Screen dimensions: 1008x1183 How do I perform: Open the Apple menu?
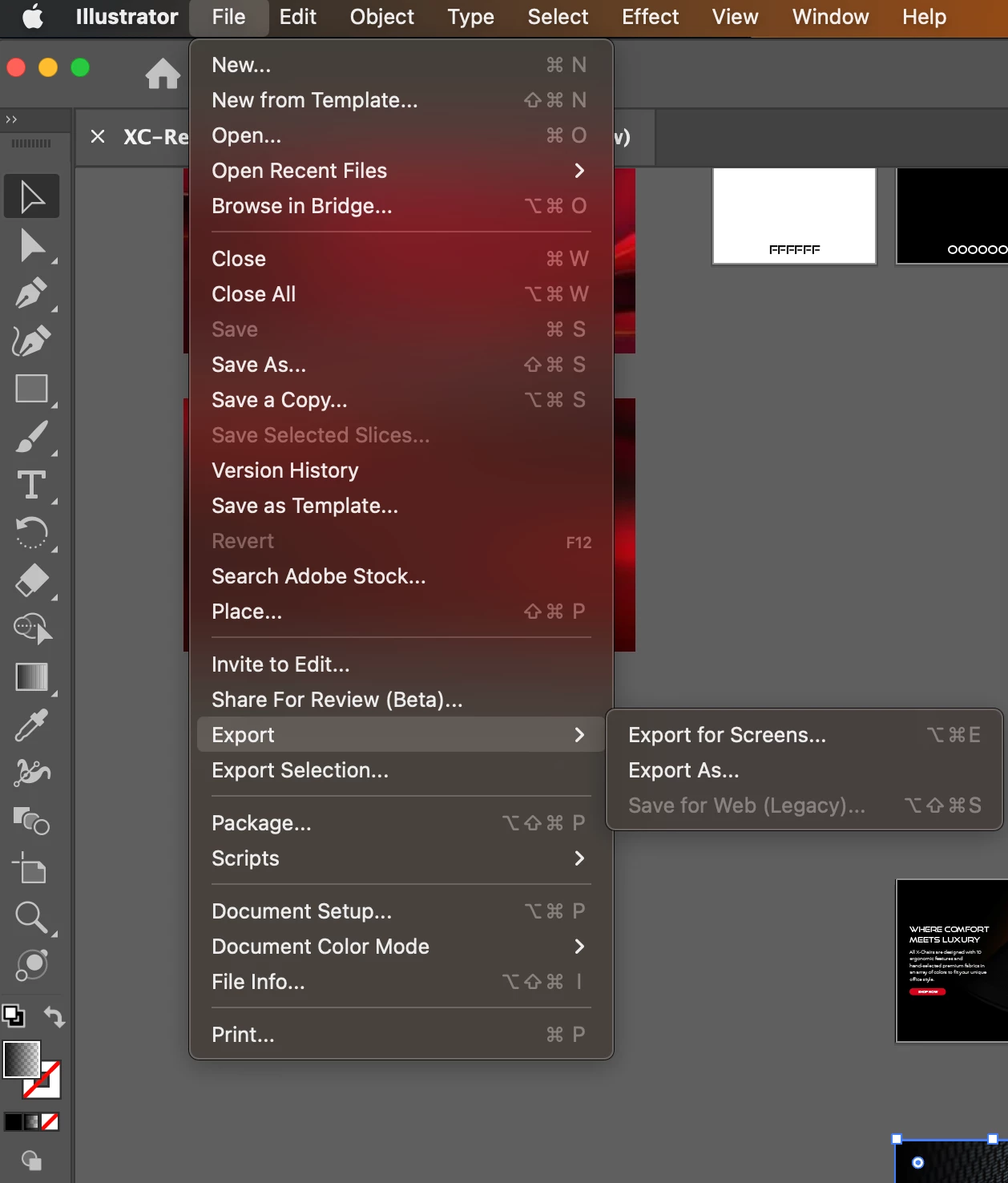click(x=33, y=17)
